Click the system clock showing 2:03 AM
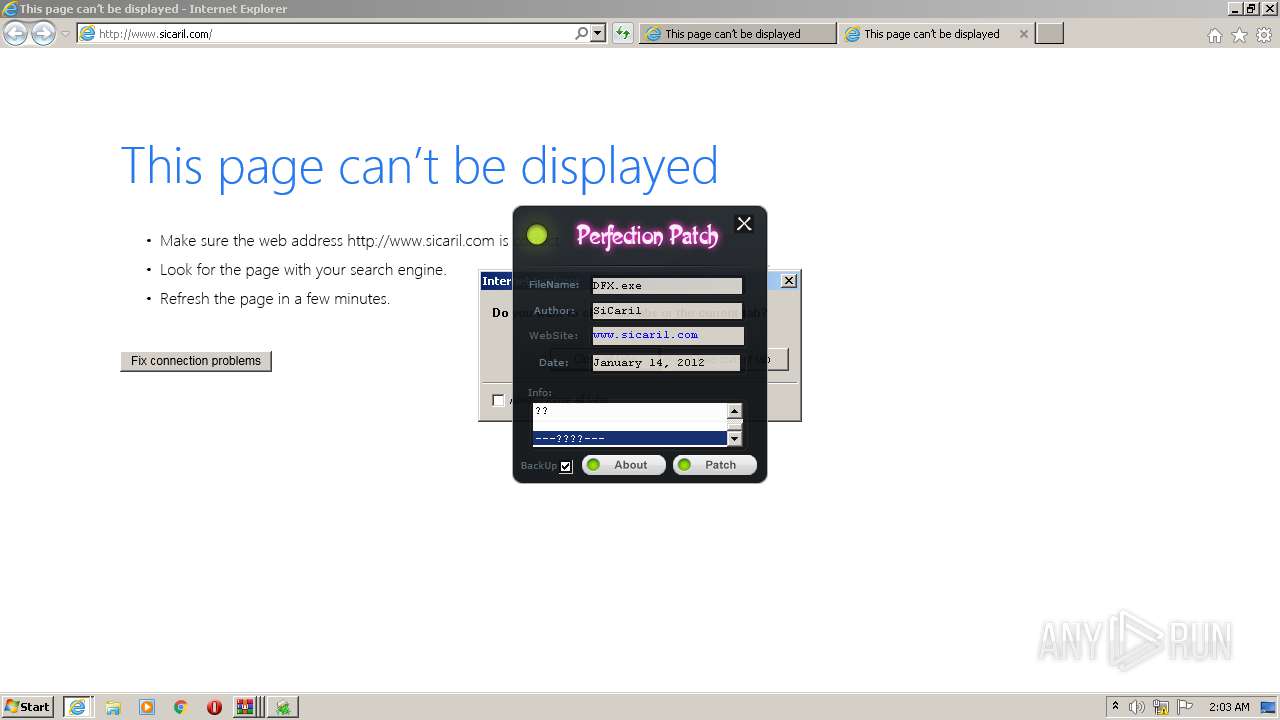This screenshot has width=1280, height=720. (1229, 707)
